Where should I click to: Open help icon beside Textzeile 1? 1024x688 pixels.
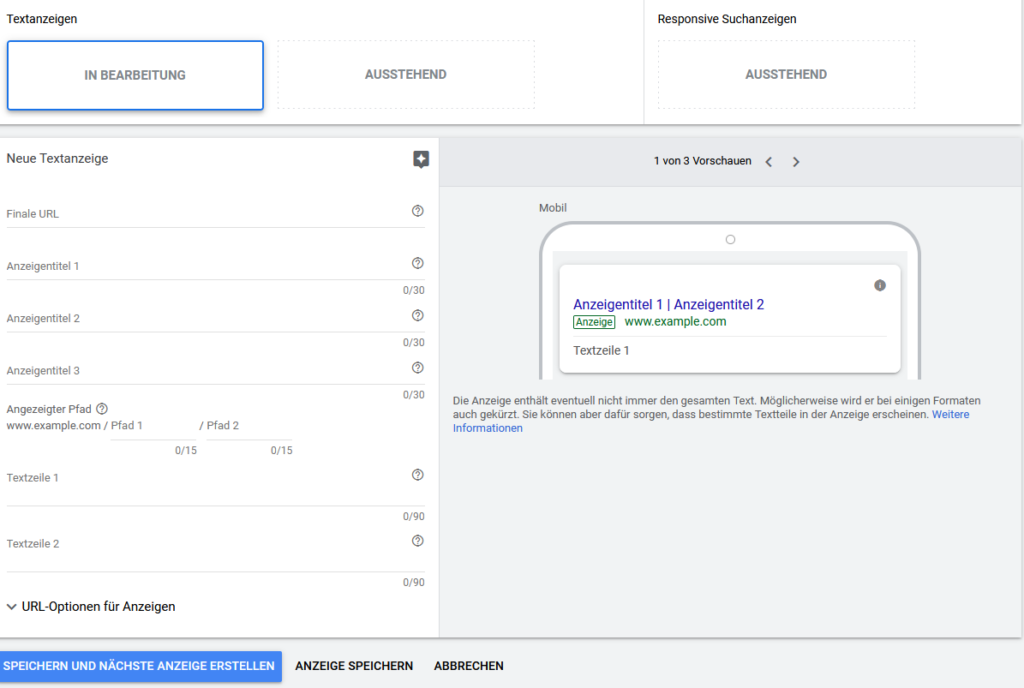(418, 475)
